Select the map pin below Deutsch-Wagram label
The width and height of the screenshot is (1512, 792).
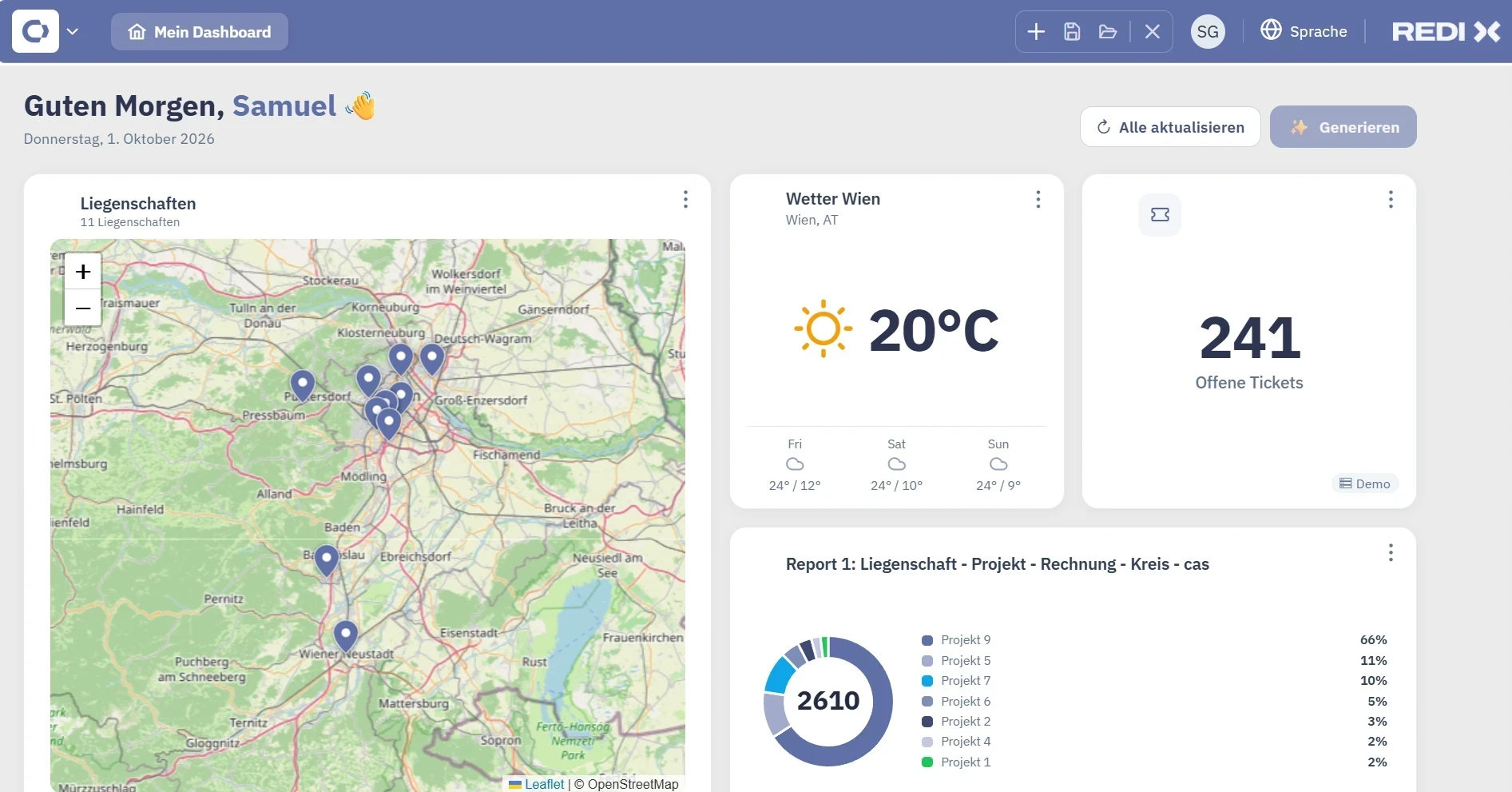tap(432, 360)
